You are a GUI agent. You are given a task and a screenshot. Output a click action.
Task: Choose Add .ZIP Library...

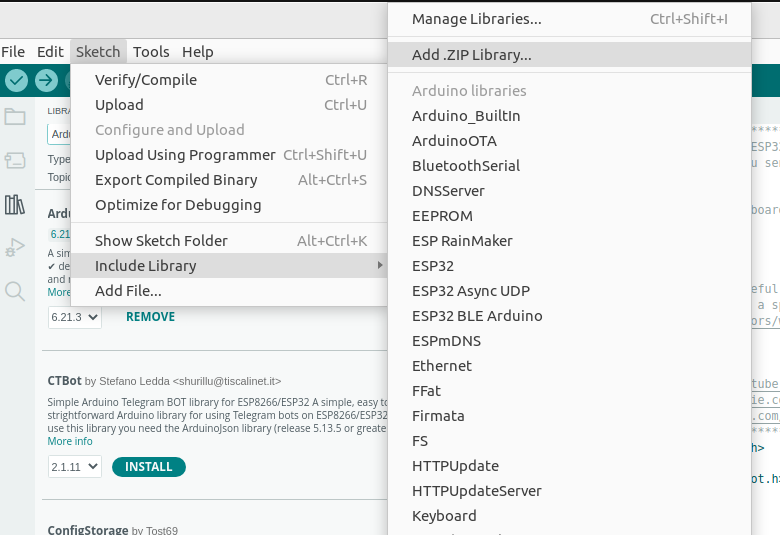pos(570,54)
